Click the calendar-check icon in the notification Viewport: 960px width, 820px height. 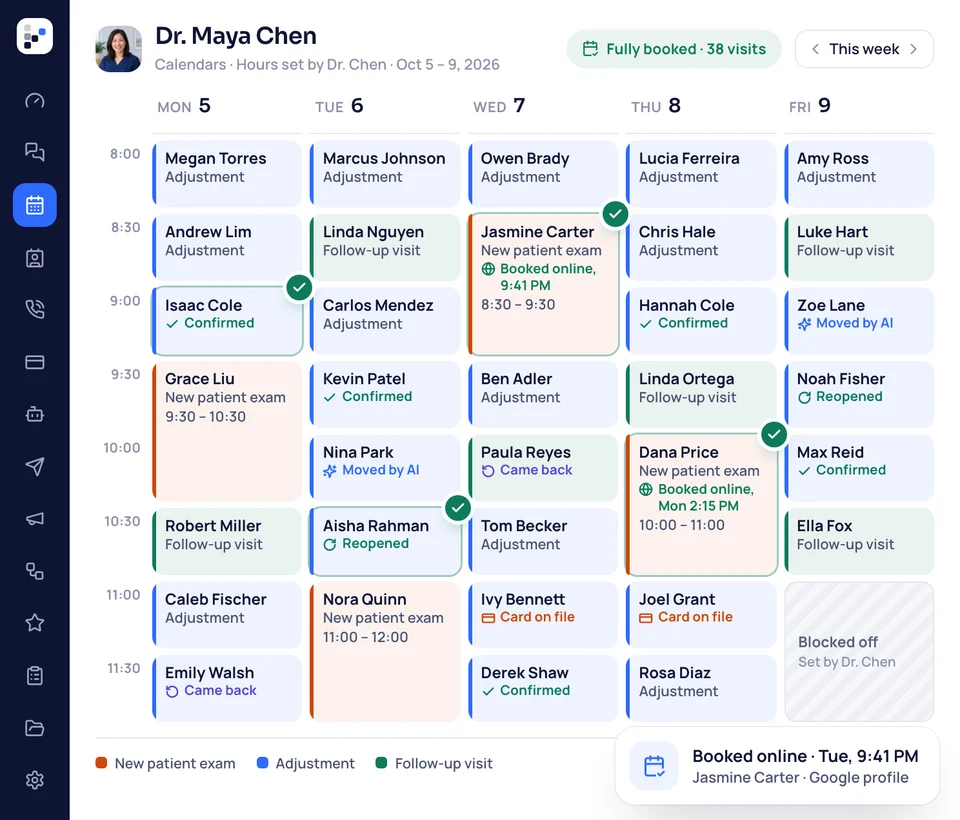coord(654,766)
